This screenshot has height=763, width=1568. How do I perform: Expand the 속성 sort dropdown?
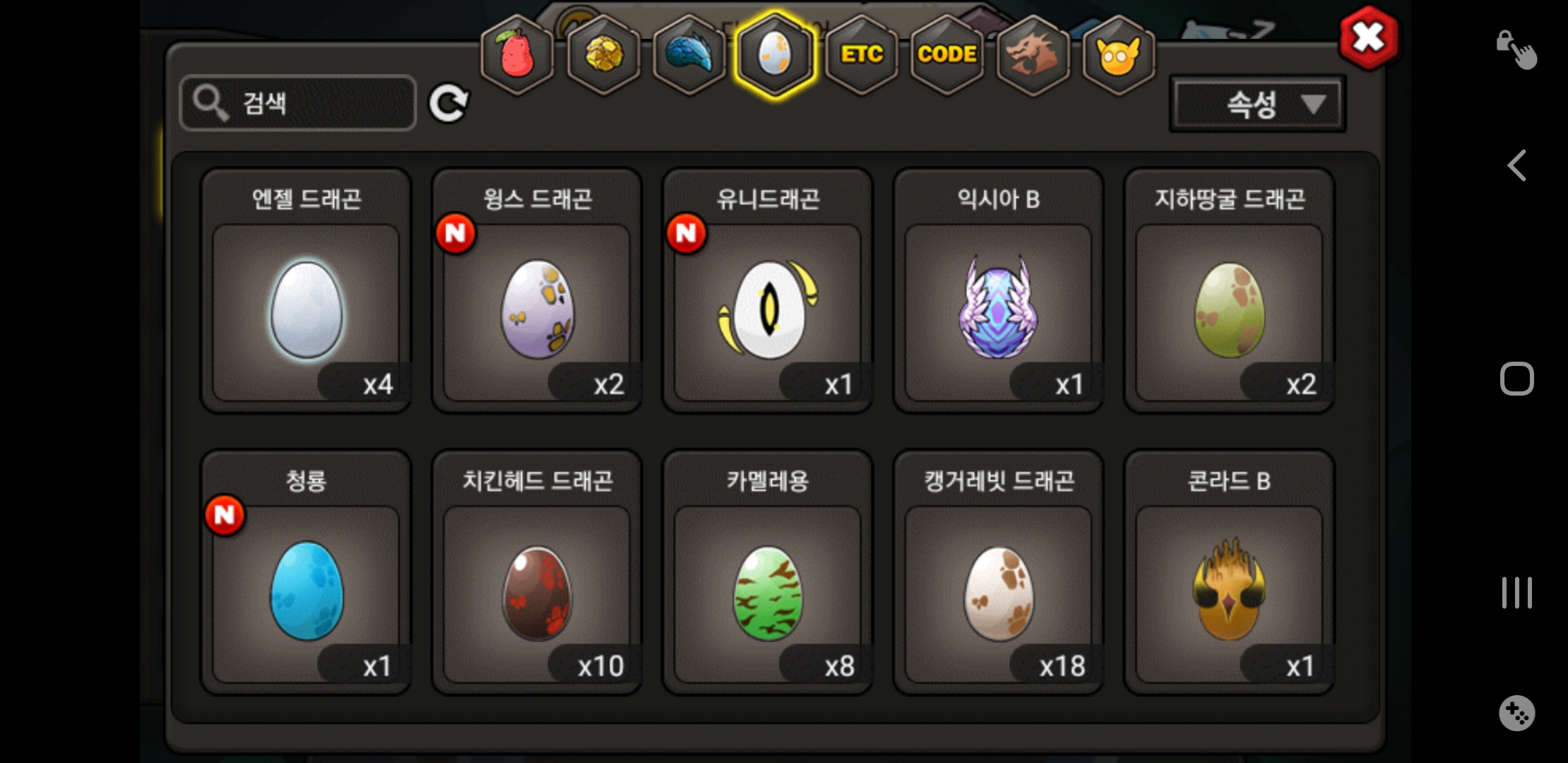[x=1258, y=105]
